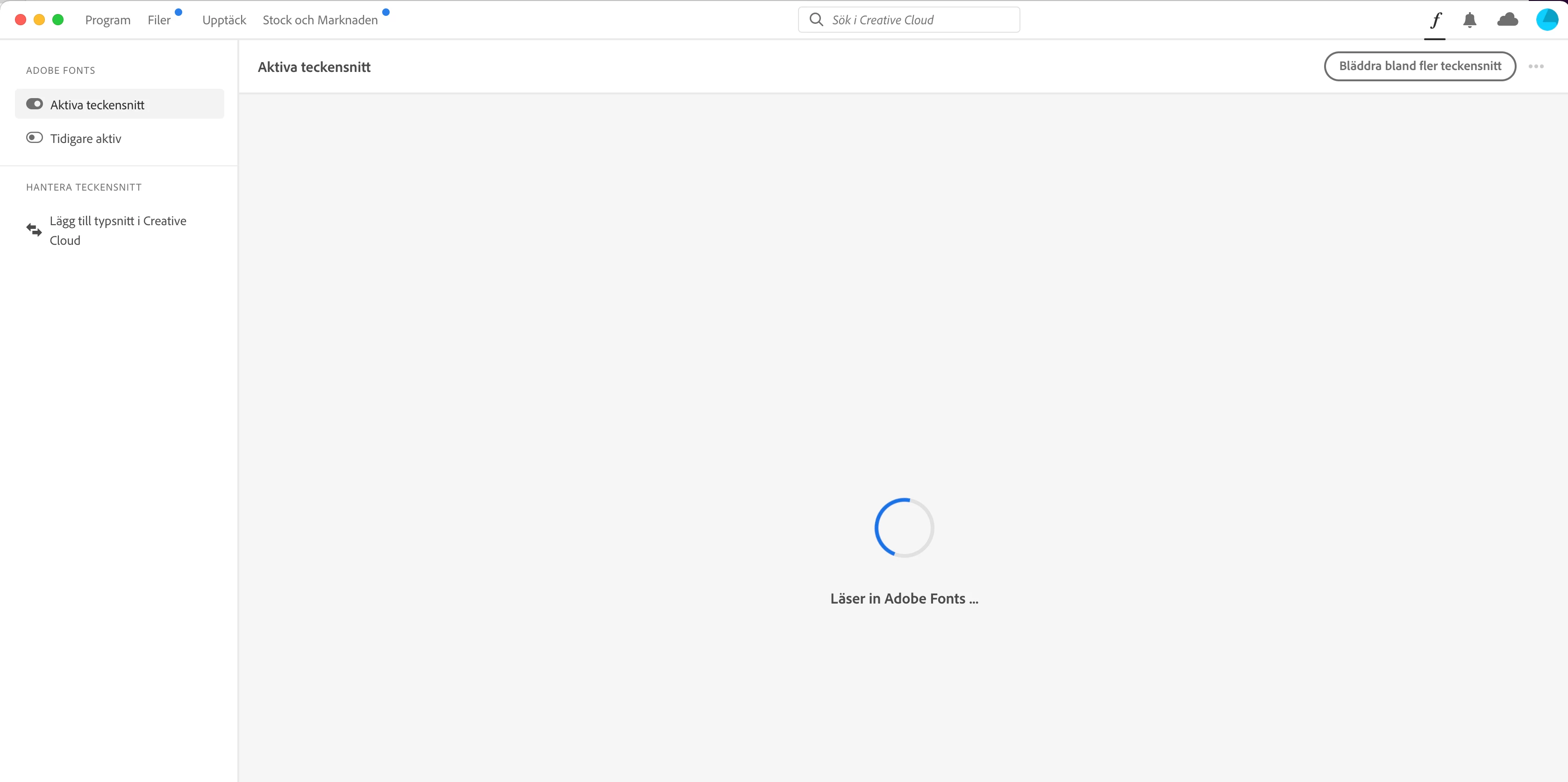Open the user profile avatar
Viewport: 1568px width, 782px height.
pos(1547,20)
